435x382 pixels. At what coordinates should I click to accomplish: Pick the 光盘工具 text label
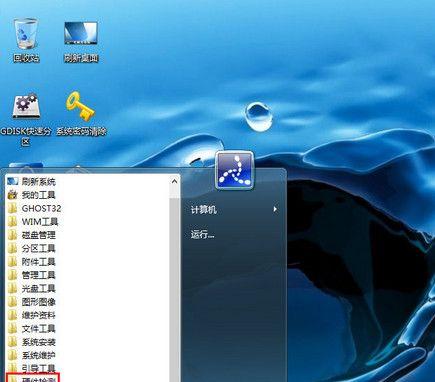[38, 289]
